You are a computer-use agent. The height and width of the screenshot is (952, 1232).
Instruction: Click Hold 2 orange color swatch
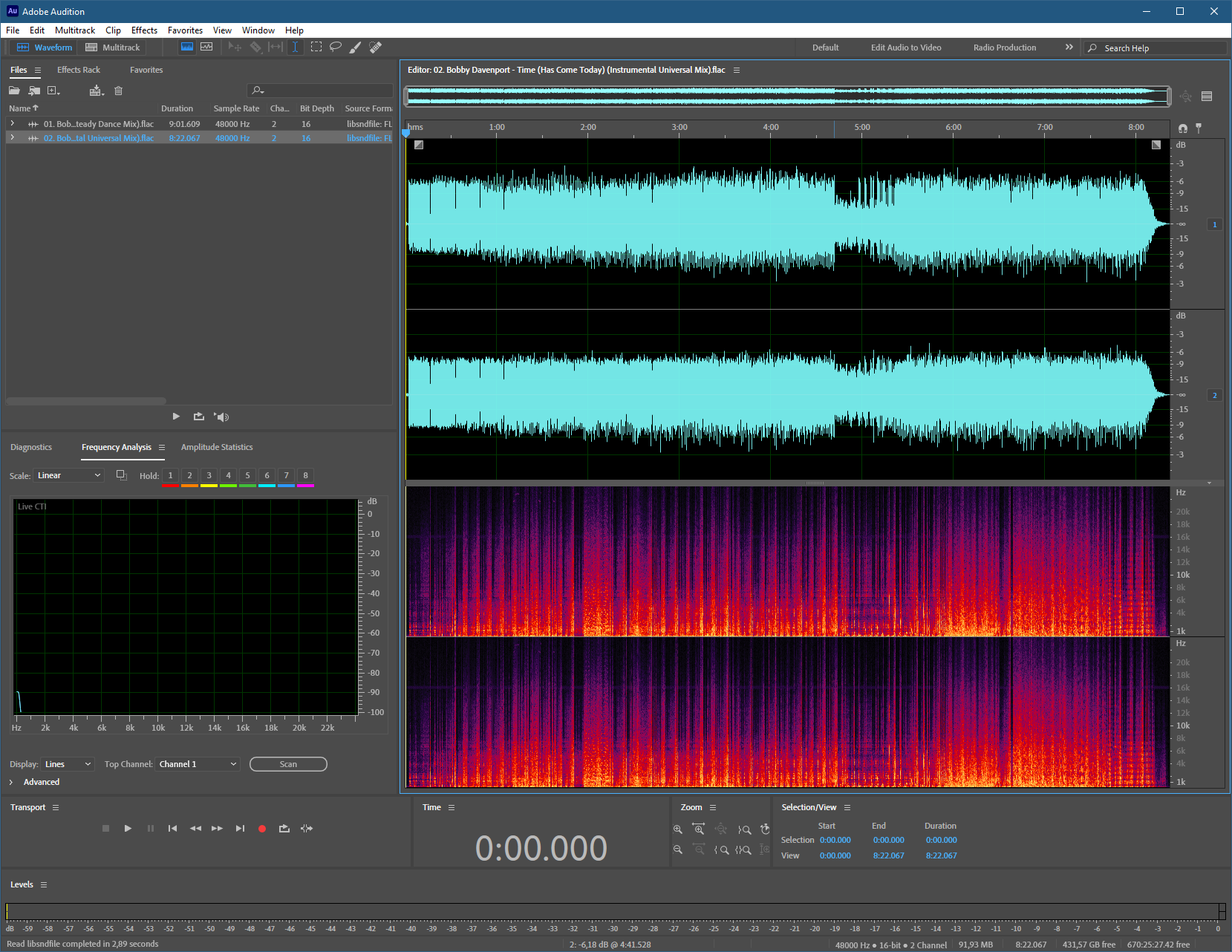click(189, 486)
